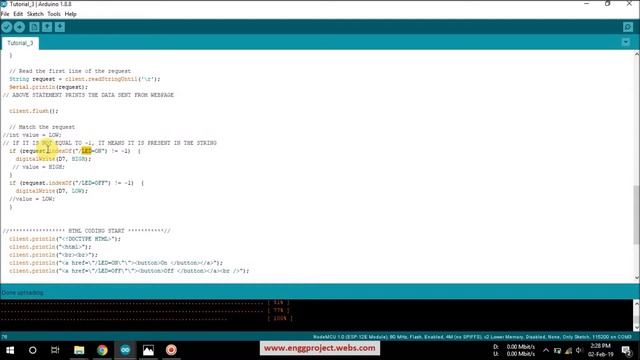Viewport: 640px width, 360px height.
Task: Click the red screen recorder taskbar icon
Action: click(x=171, y=350)
